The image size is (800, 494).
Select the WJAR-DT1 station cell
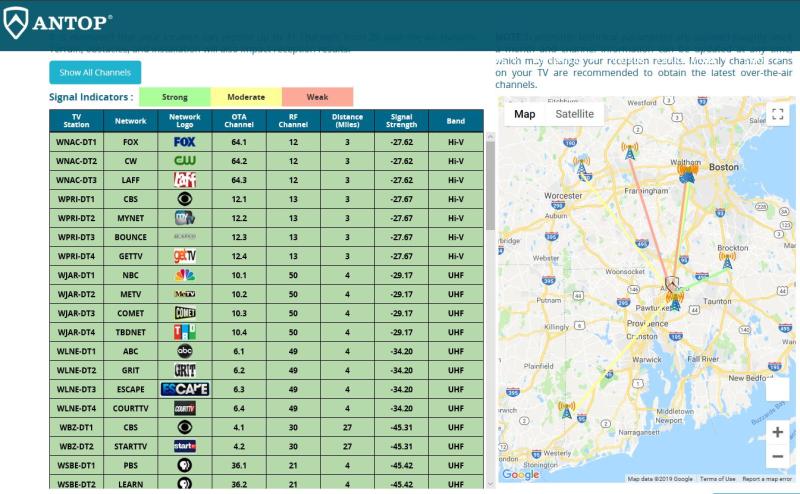point(77,275)
